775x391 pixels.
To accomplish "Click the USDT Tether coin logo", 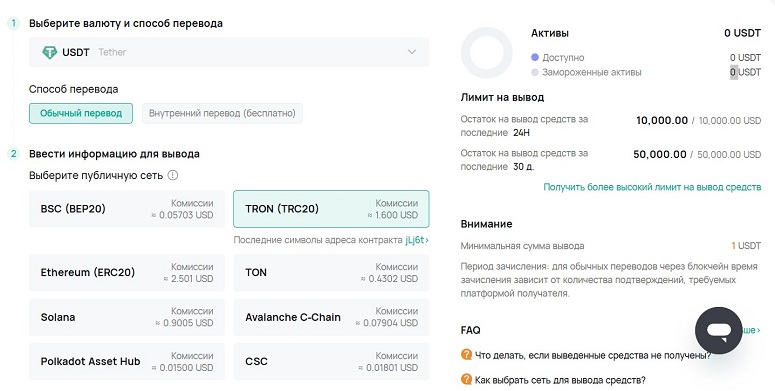I will (x=49, y=52).
